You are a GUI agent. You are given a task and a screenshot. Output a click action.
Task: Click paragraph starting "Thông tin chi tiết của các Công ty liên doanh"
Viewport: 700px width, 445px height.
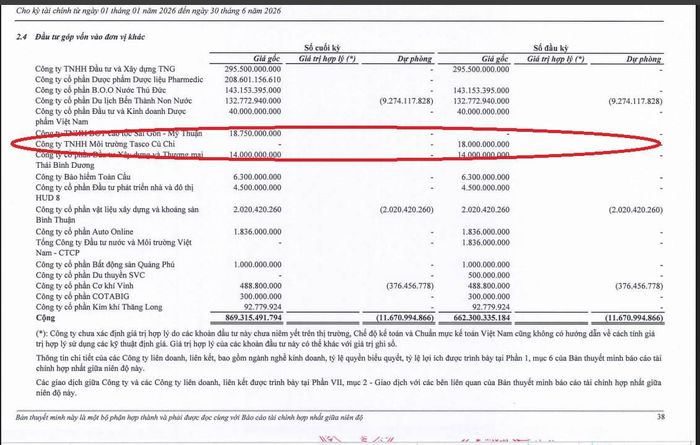349,363
